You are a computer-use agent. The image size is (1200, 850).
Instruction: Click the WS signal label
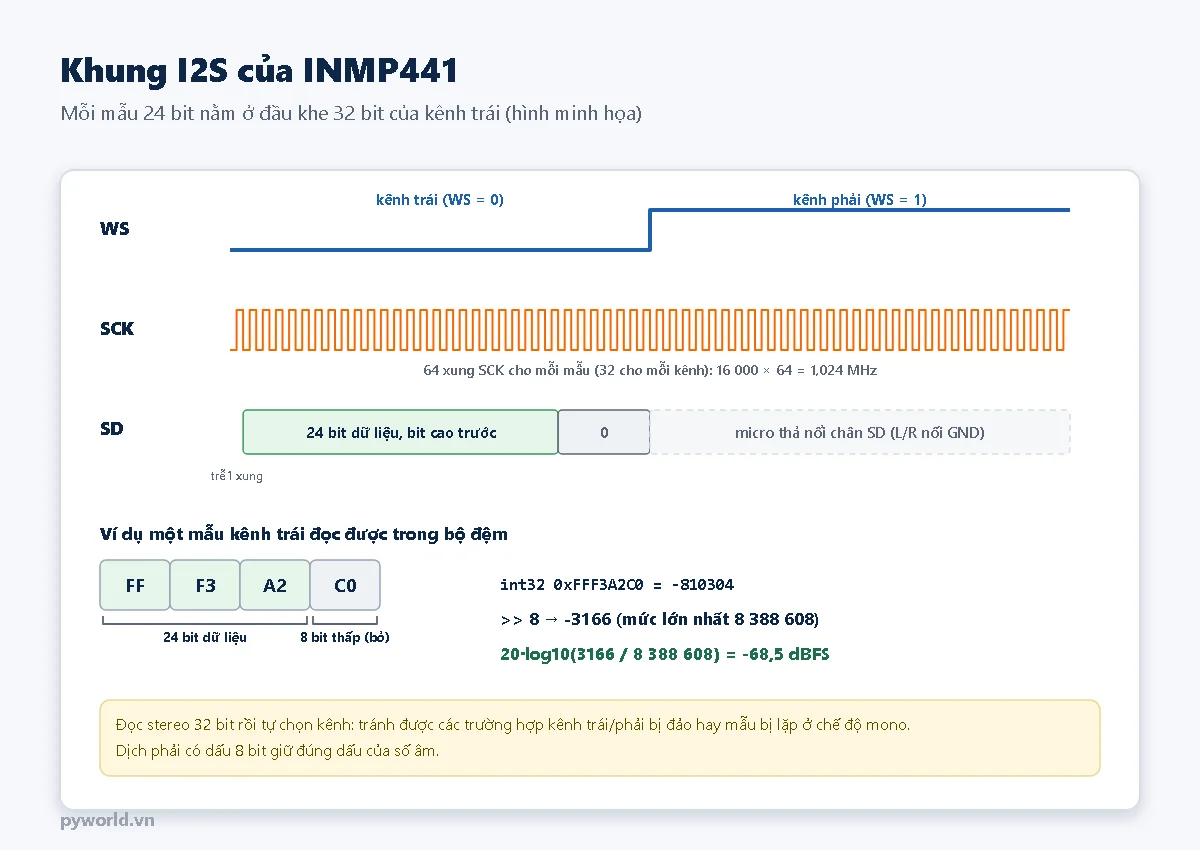coord(115,229)
